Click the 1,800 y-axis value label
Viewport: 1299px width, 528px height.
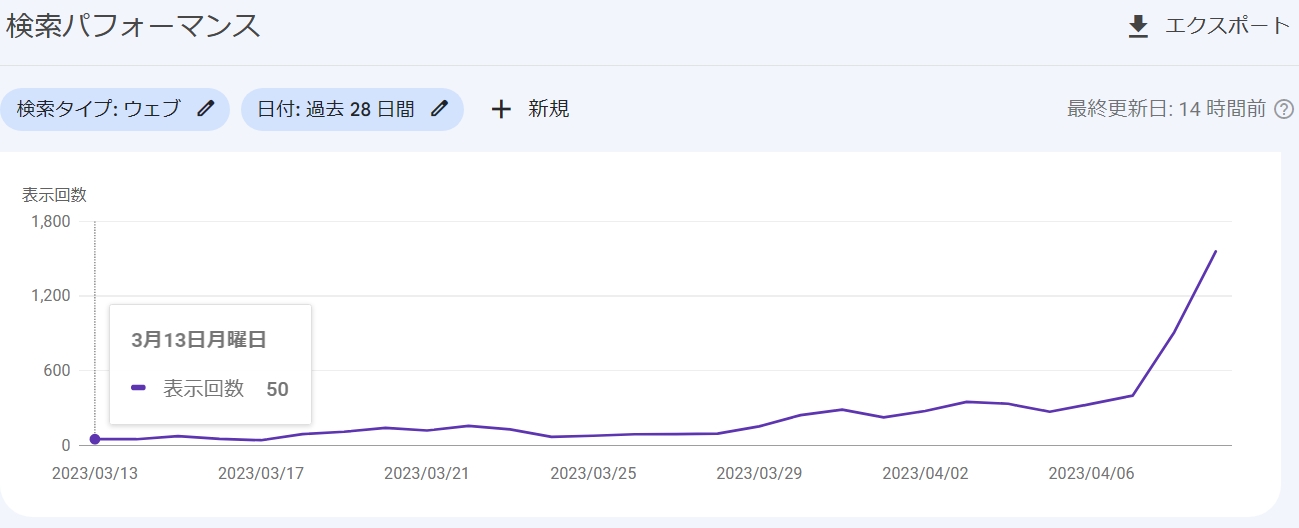pos(50,221)
